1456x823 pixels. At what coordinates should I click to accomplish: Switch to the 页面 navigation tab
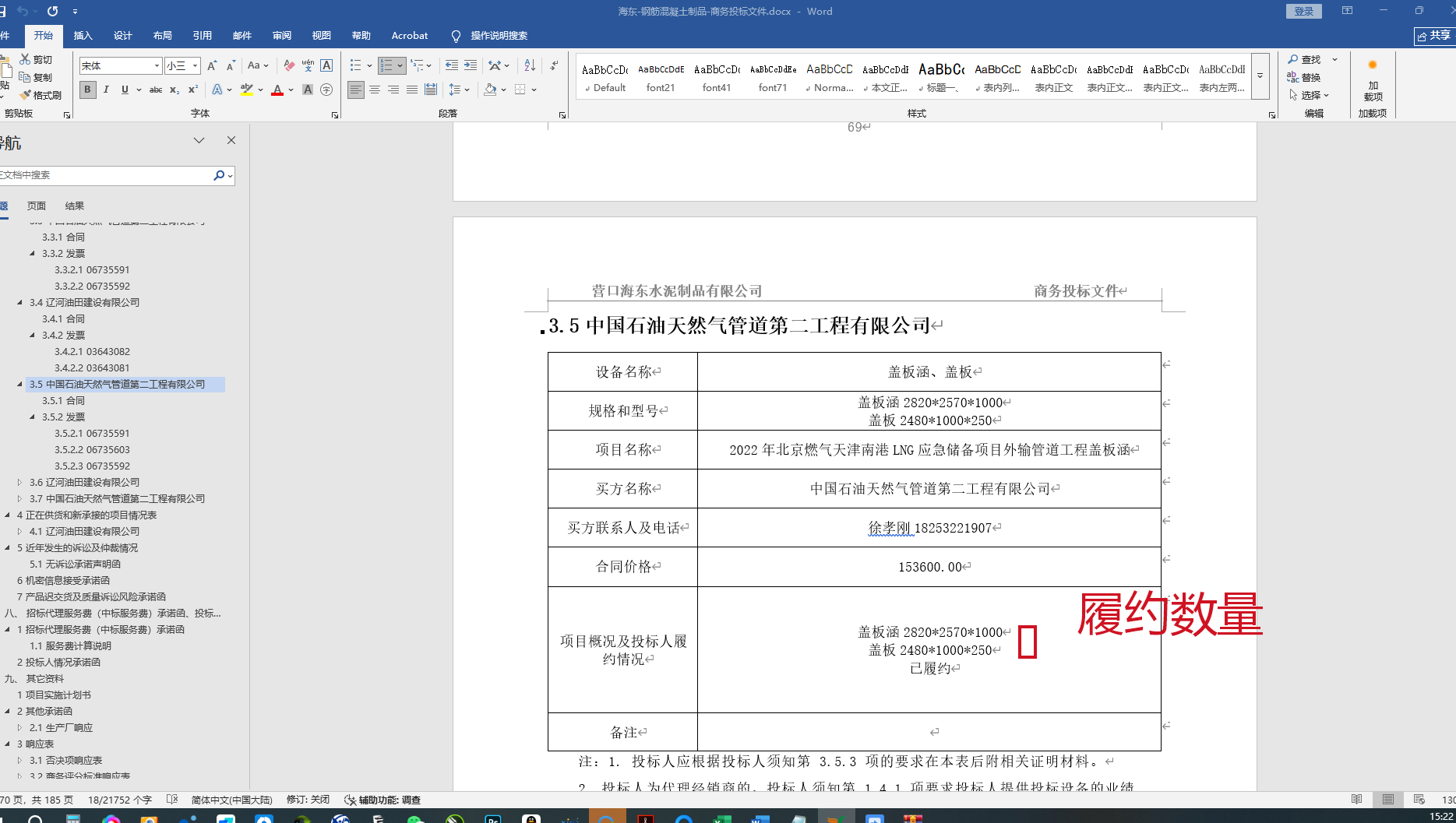click(37, 206)
